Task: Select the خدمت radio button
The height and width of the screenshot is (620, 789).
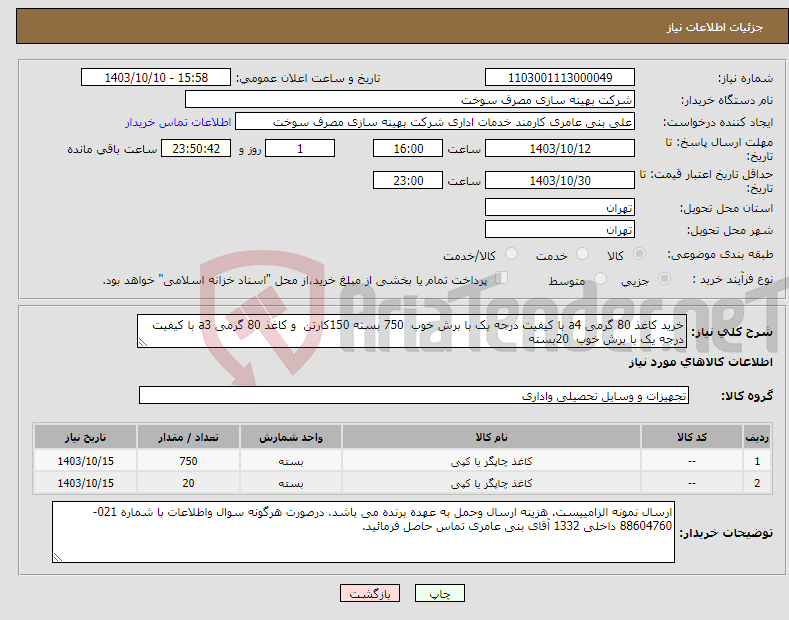Action: click(582, 254)
